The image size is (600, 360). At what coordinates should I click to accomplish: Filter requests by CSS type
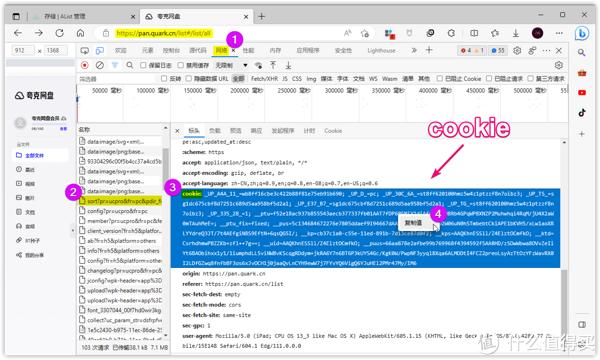pos(297,78)
